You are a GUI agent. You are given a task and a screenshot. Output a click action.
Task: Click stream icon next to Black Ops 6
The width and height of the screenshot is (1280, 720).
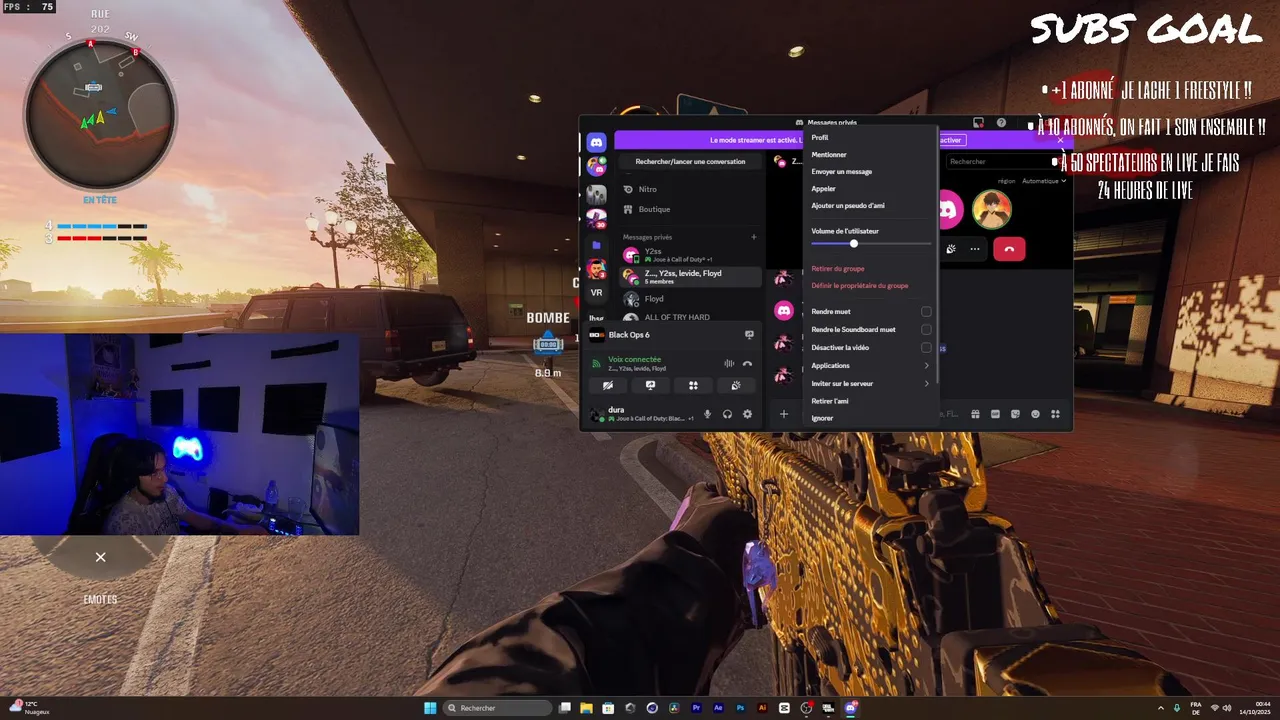click(749, 335)
